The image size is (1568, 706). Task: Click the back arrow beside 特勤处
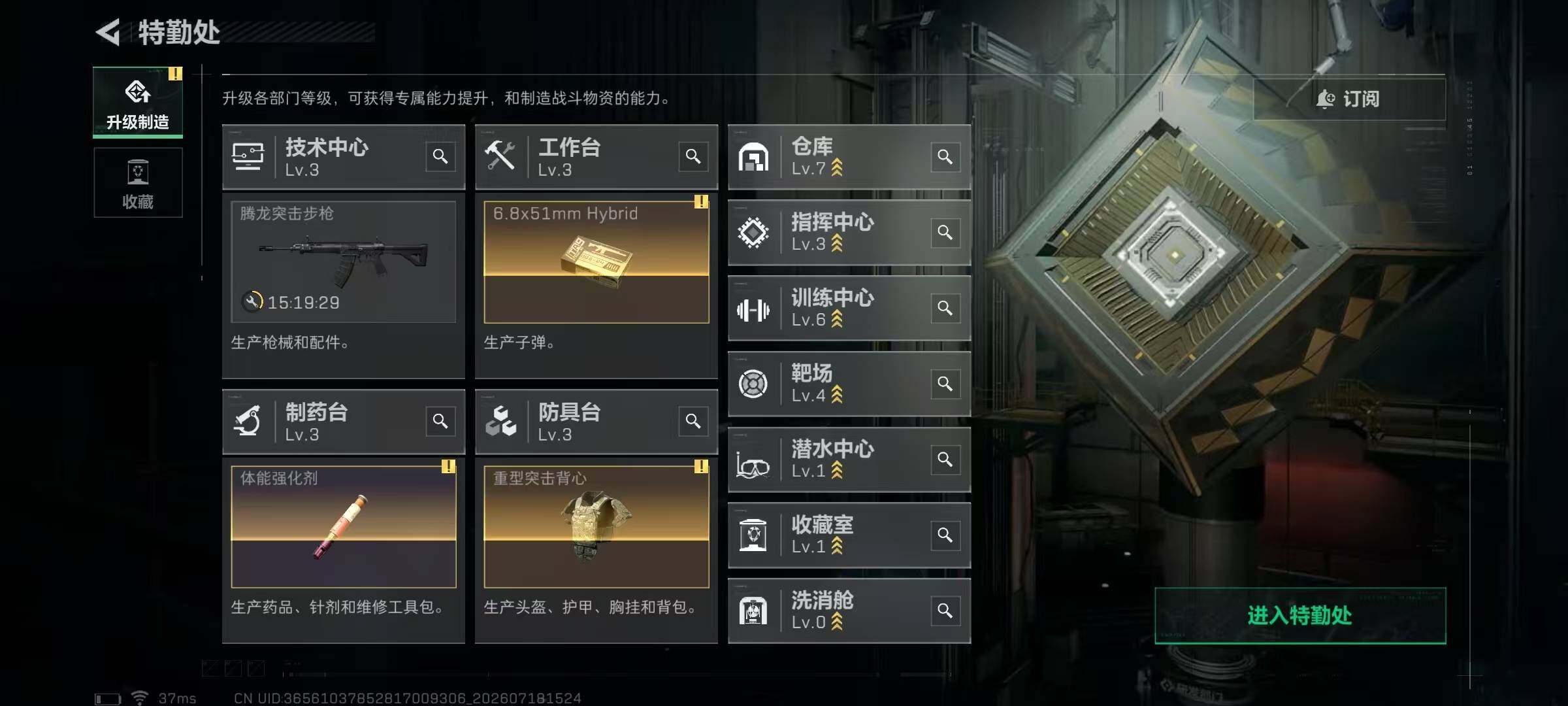108,32
